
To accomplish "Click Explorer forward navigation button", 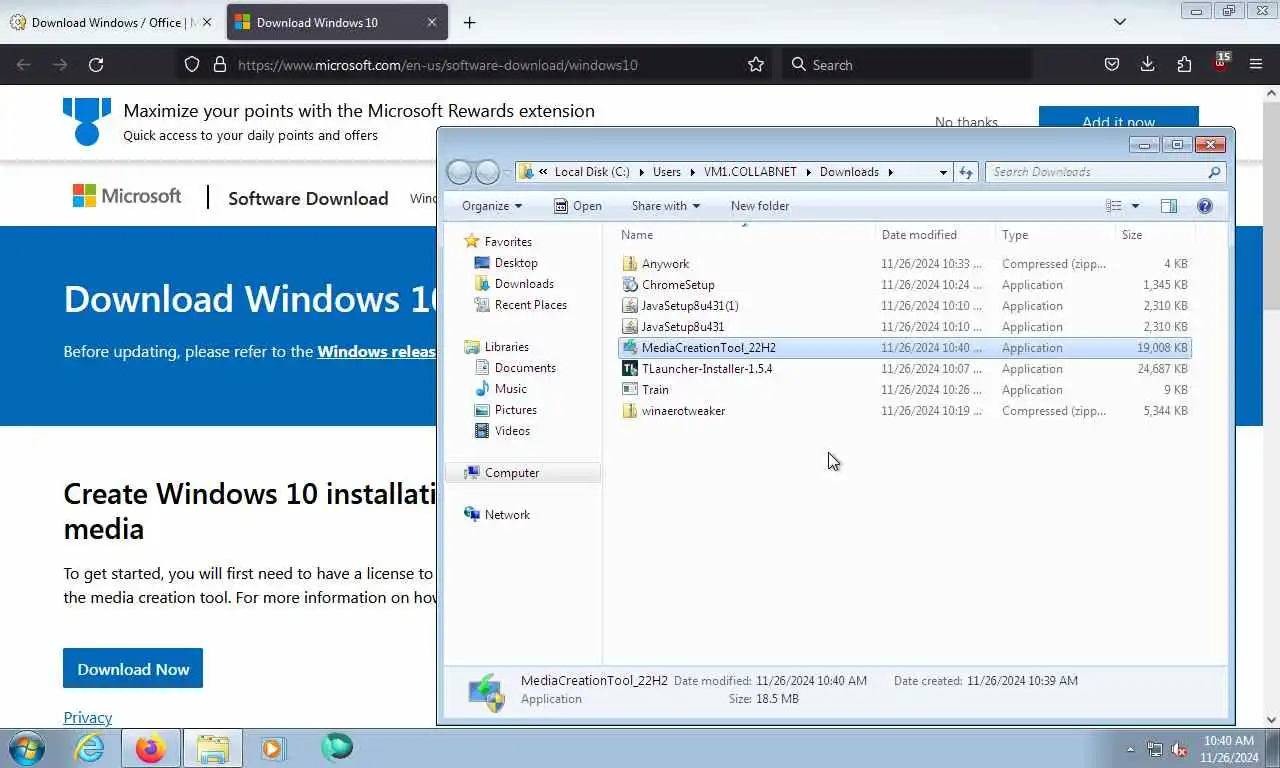I will (x=487, y=172).
